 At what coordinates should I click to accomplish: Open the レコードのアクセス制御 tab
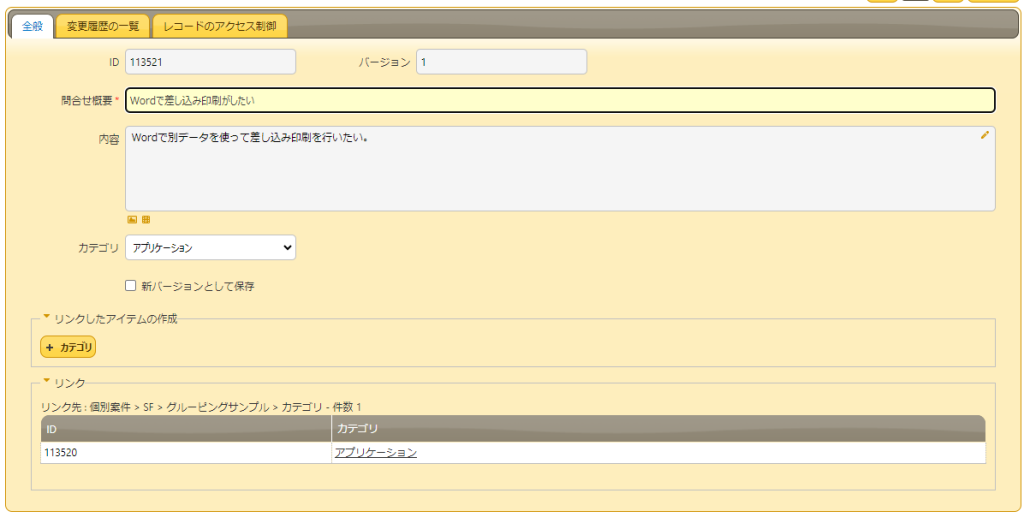point(219,27)
